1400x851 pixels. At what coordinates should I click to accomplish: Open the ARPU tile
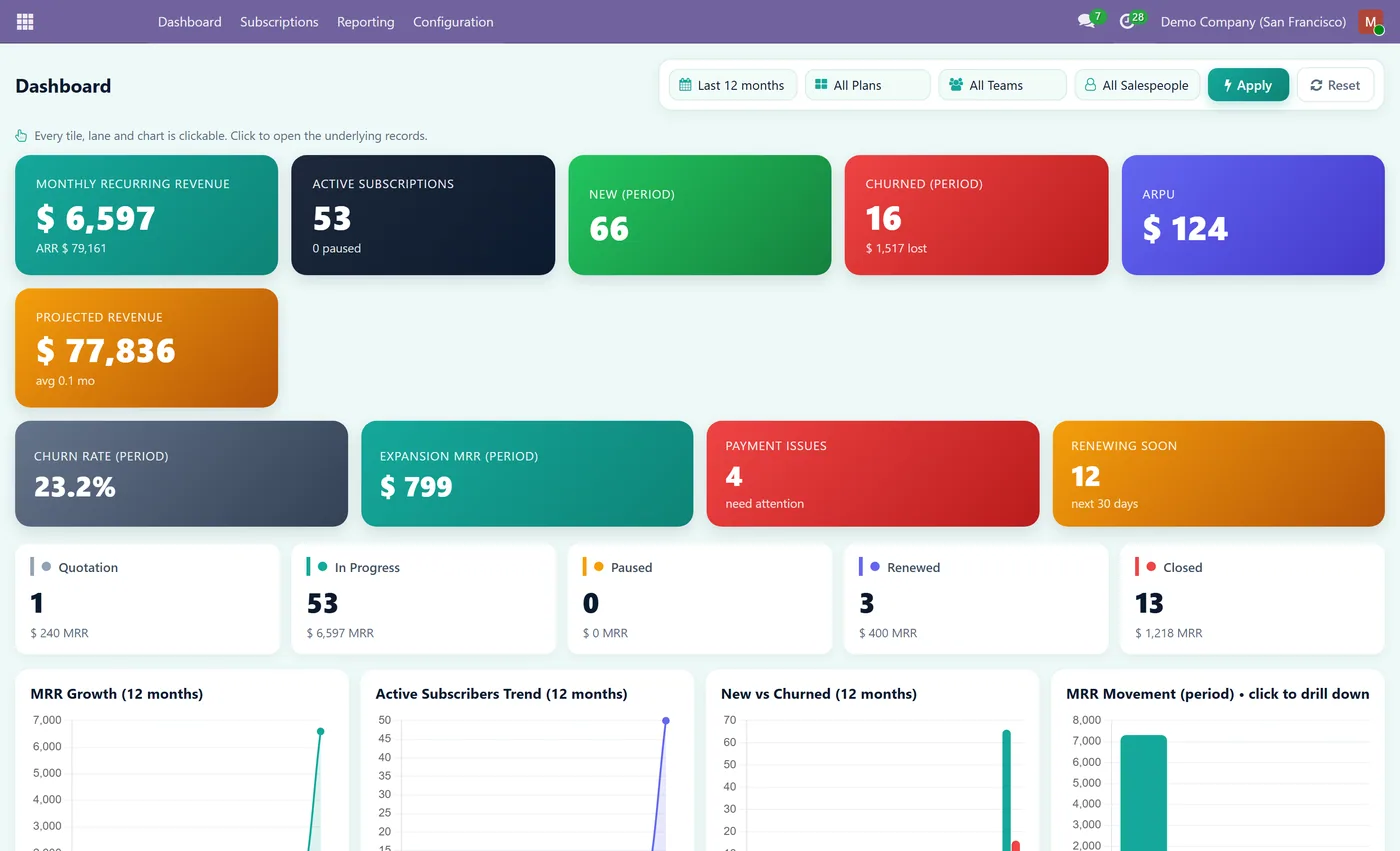click(1253, 215)
